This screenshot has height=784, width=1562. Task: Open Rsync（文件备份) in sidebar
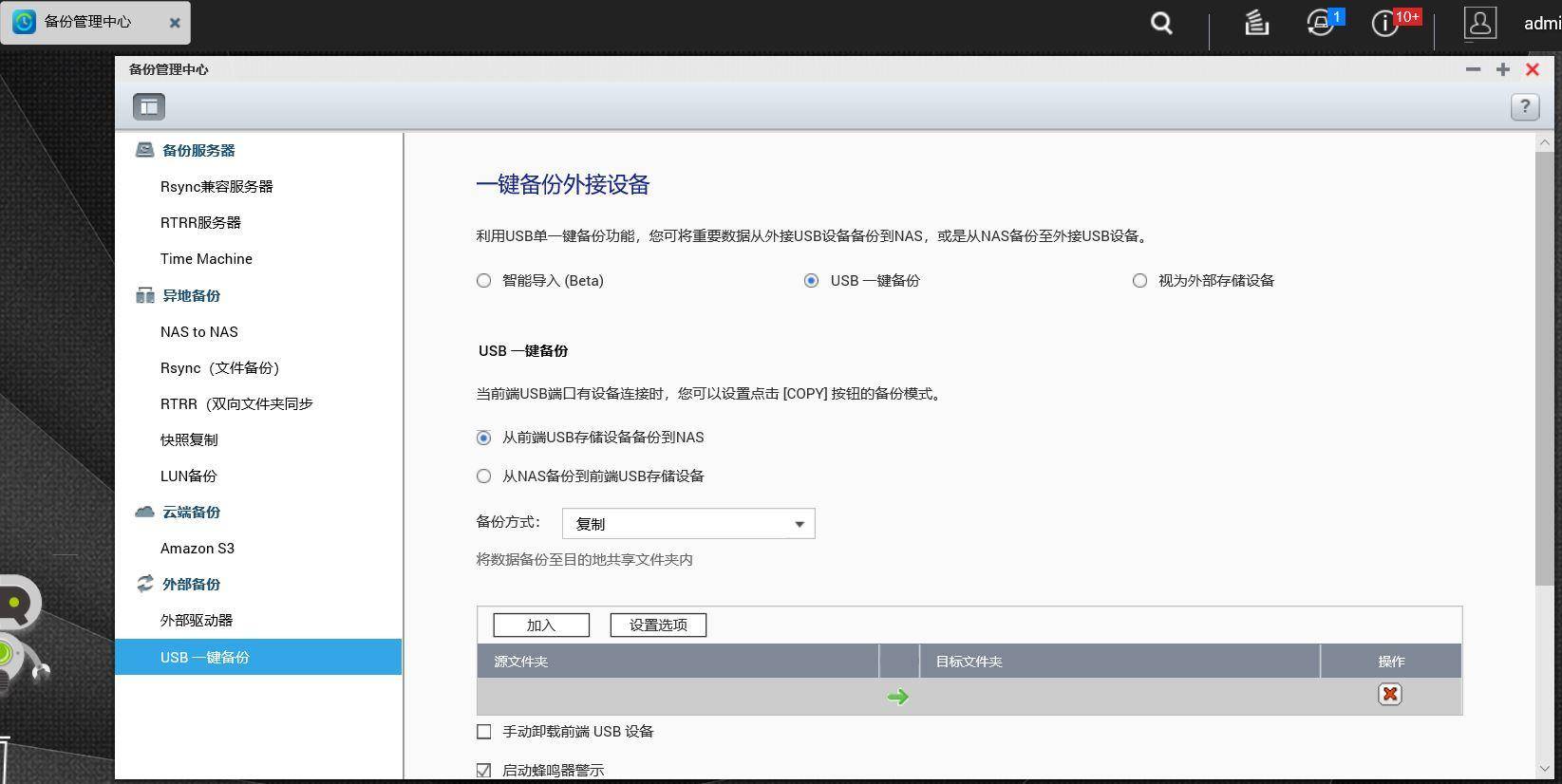click(x=219, y=368)
